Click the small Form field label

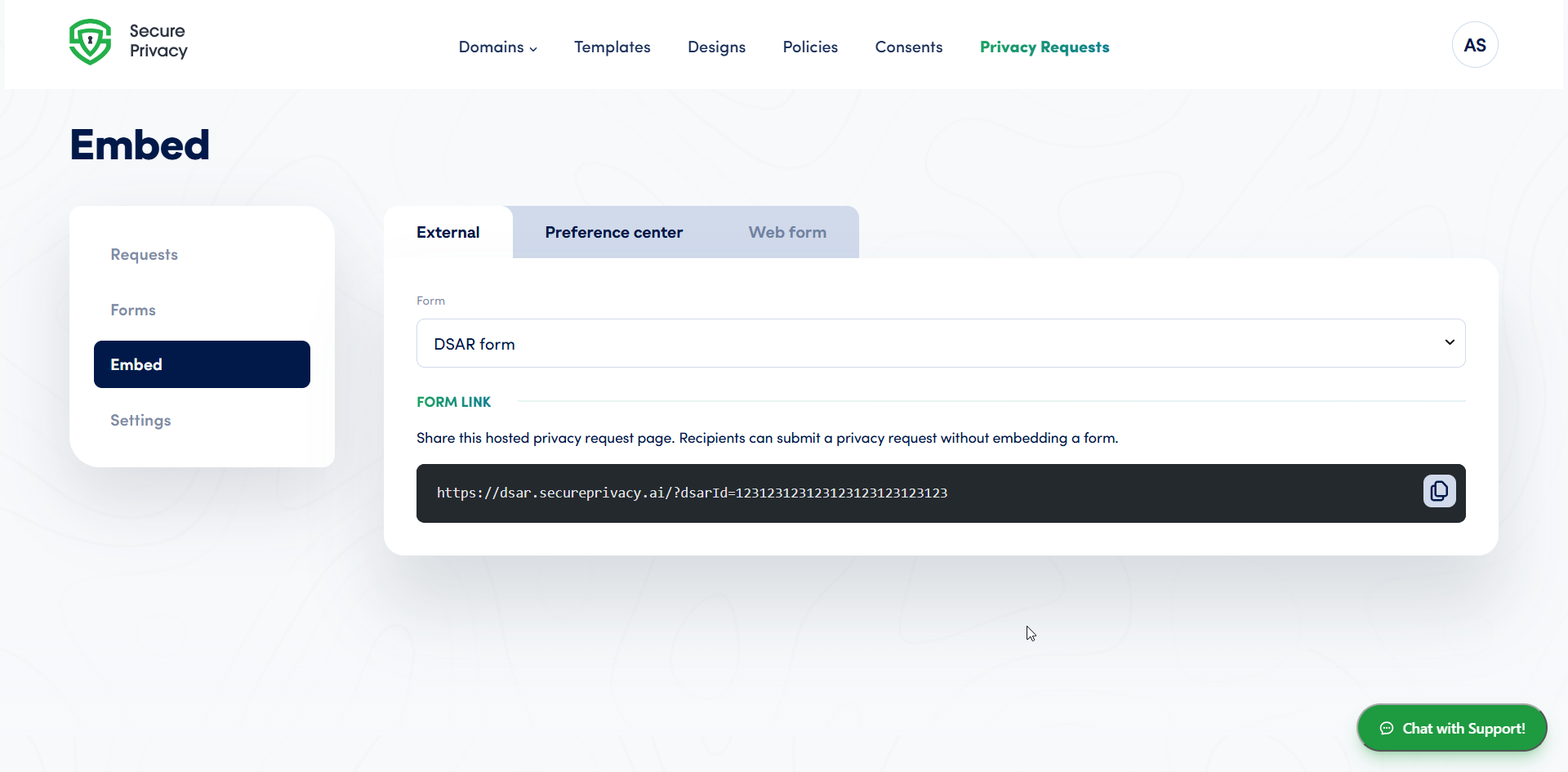click(430, 301)
